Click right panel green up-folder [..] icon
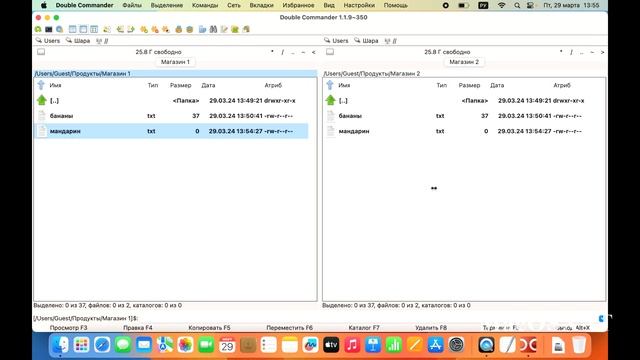The width and height of the screenshot is (640, 360). (x=330, y=100)
